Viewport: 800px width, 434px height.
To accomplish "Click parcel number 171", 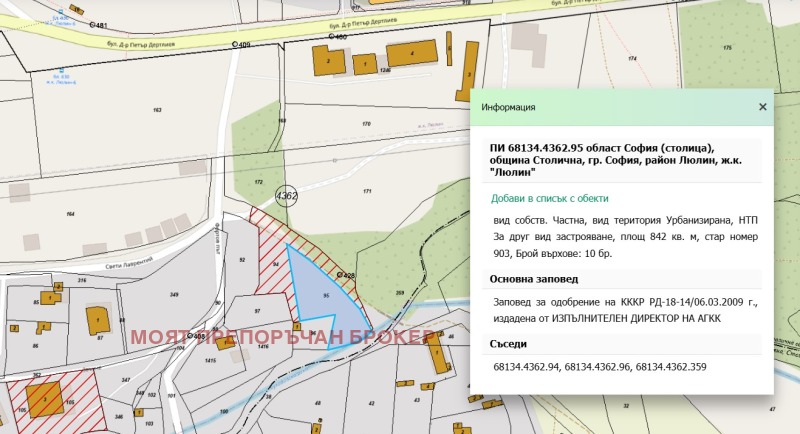I will 367,191.
